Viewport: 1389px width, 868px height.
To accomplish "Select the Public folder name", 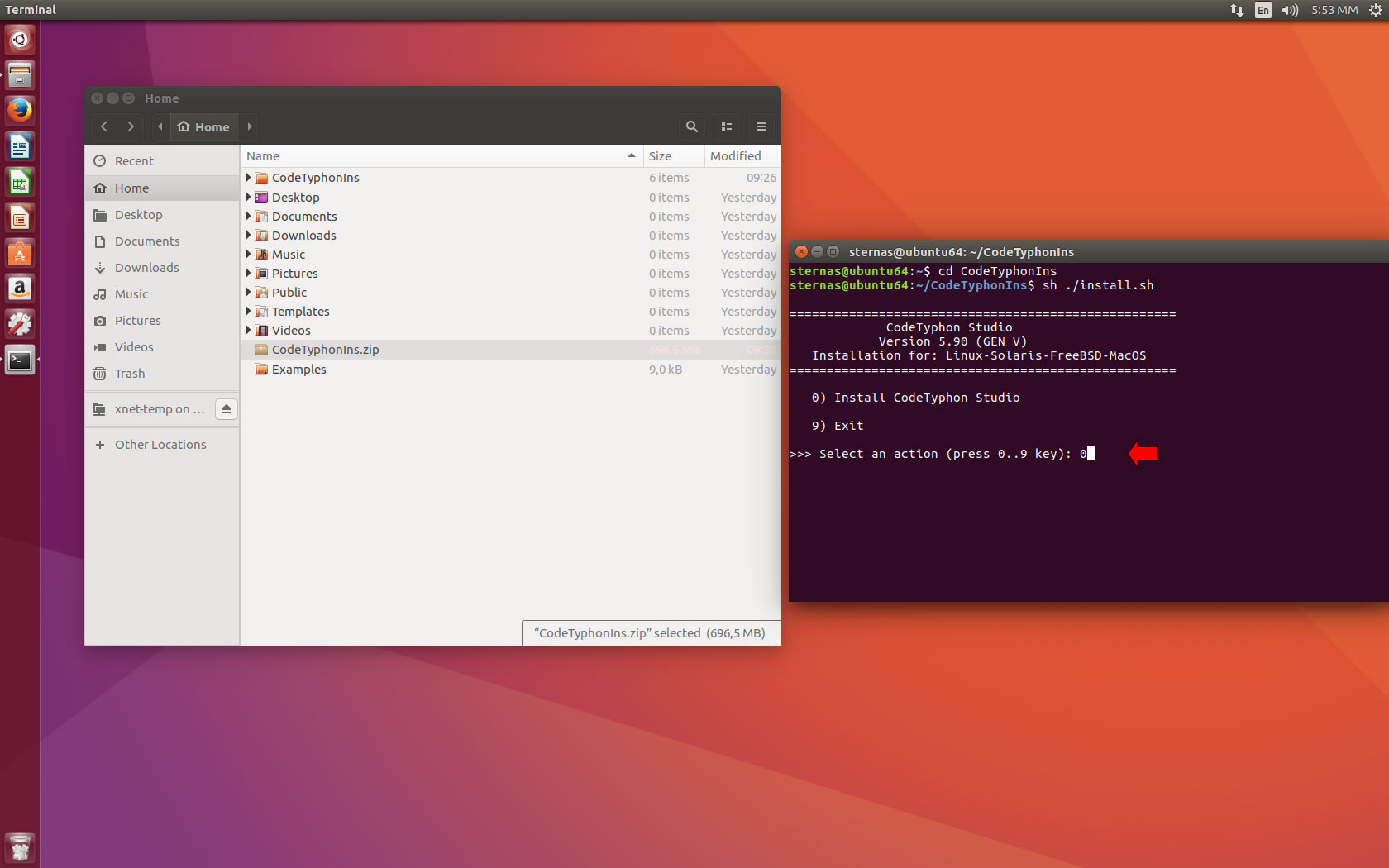I will click(x=289, y=293).
